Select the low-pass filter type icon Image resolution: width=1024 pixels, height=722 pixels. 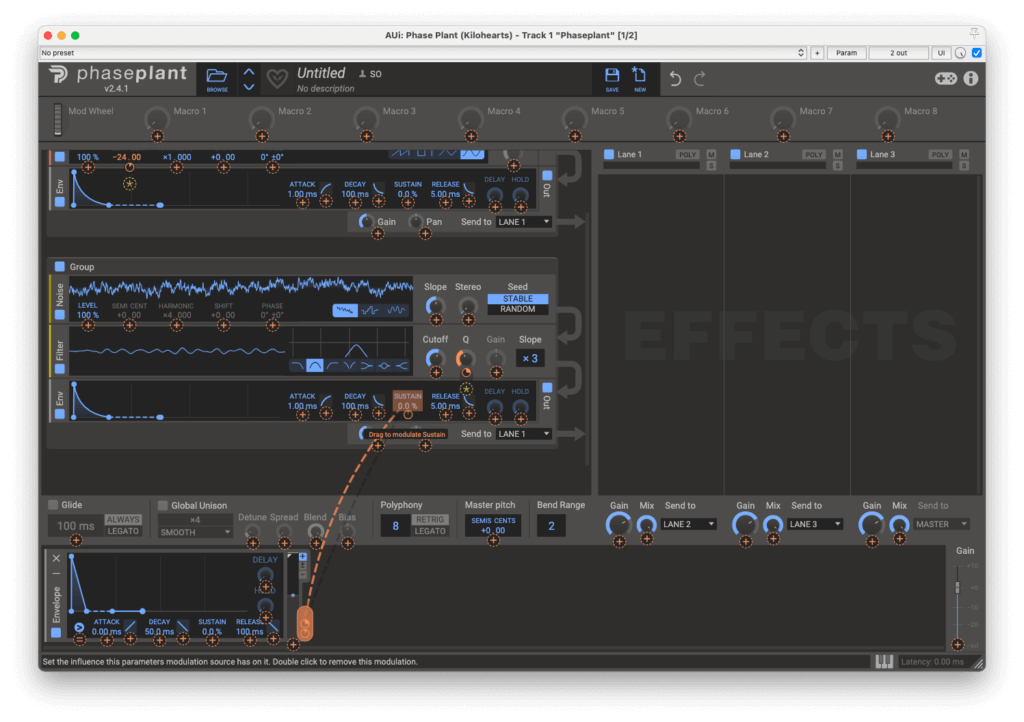tap(297, 366)
